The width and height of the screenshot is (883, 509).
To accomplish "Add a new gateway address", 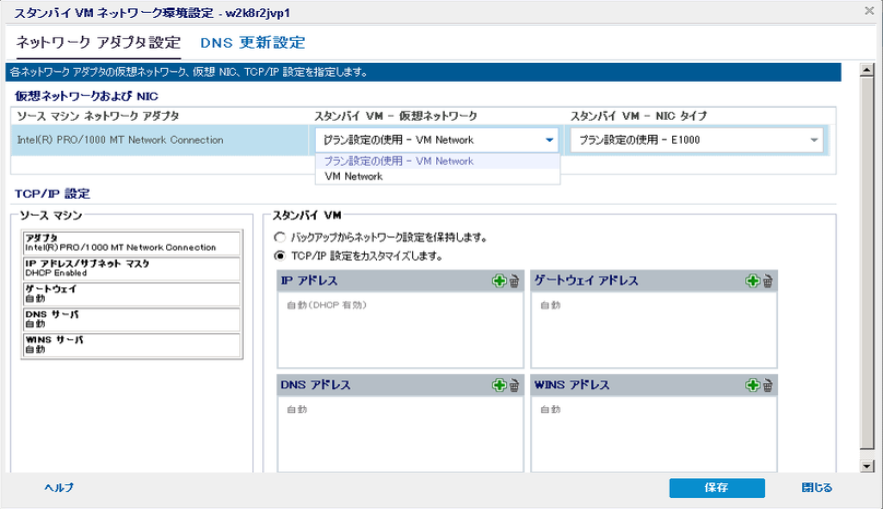I will click(752, 280).
